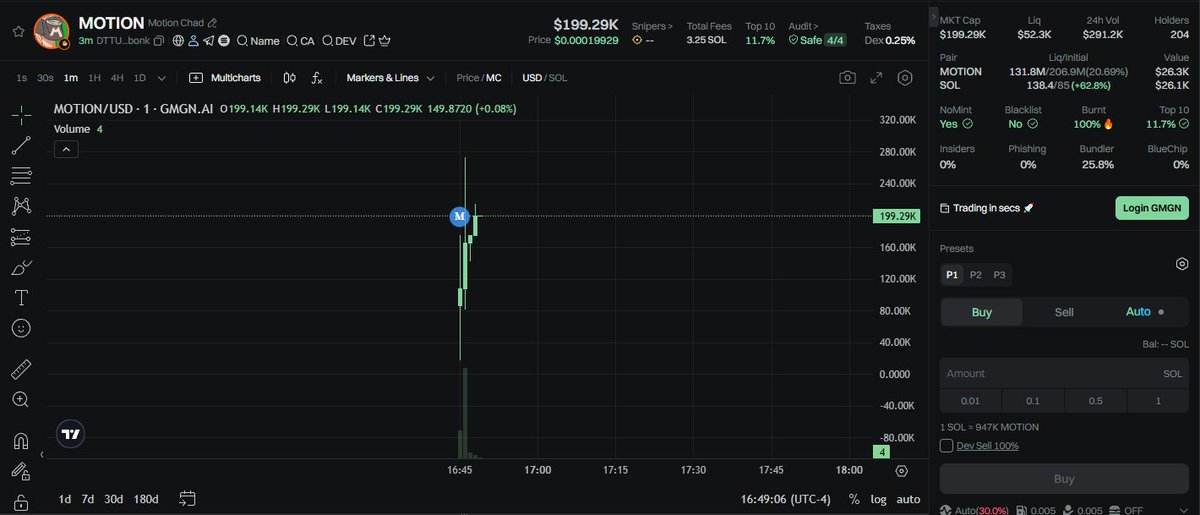Edit the Motion Chad name with pencil icon
Screen dimensions: 1200x515
coord(212,22)
